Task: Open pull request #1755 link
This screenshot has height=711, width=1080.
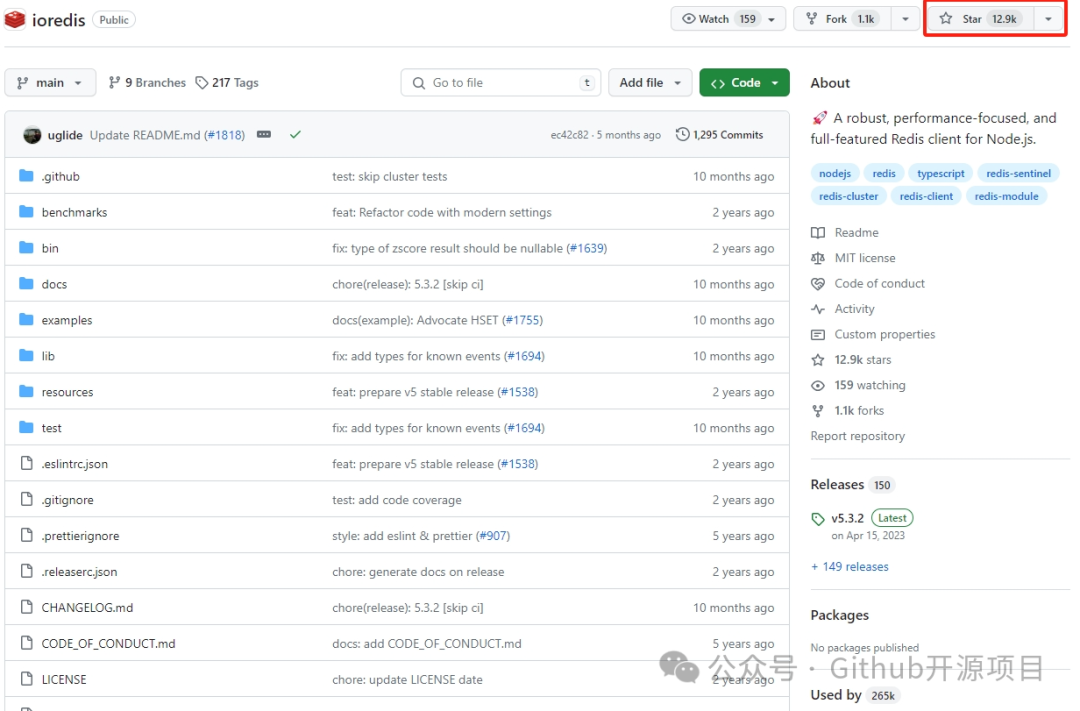Action: click(523, 320)
